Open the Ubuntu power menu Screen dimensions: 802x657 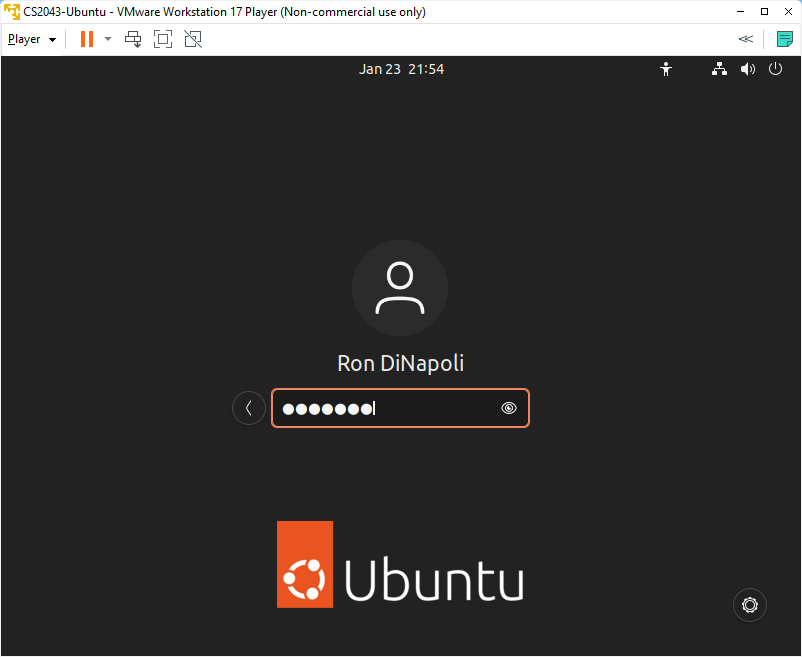click(x=775, y=69)
